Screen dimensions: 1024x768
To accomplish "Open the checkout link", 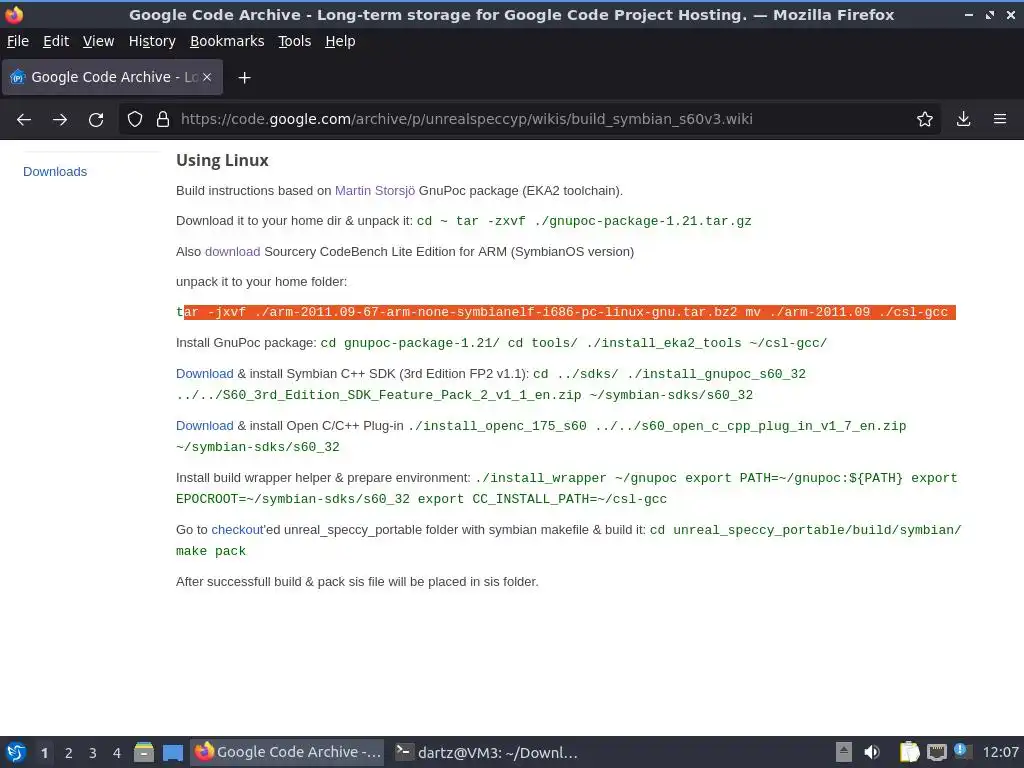I will click(x=237, y=530).
